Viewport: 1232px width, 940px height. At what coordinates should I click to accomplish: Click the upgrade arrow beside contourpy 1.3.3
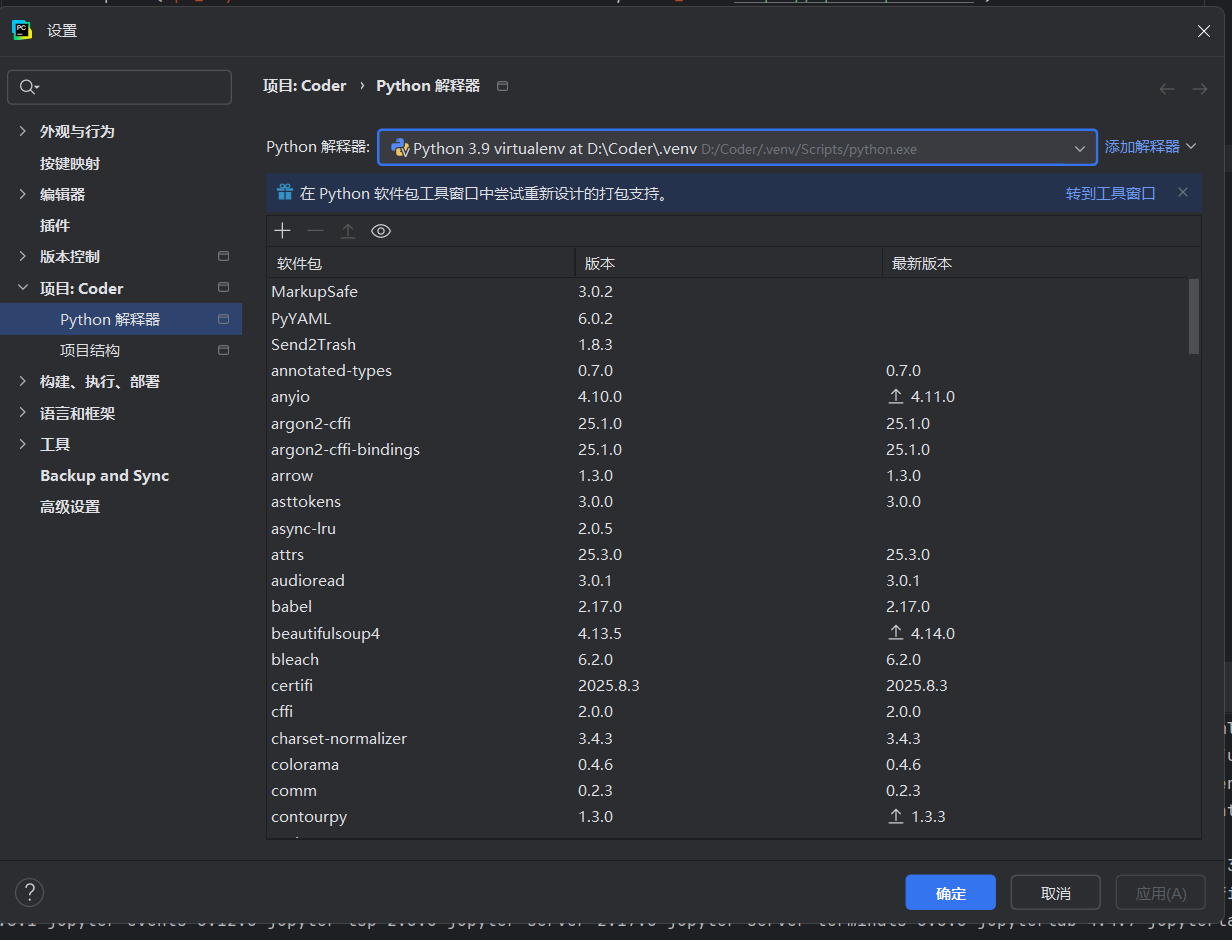(896, 817)
